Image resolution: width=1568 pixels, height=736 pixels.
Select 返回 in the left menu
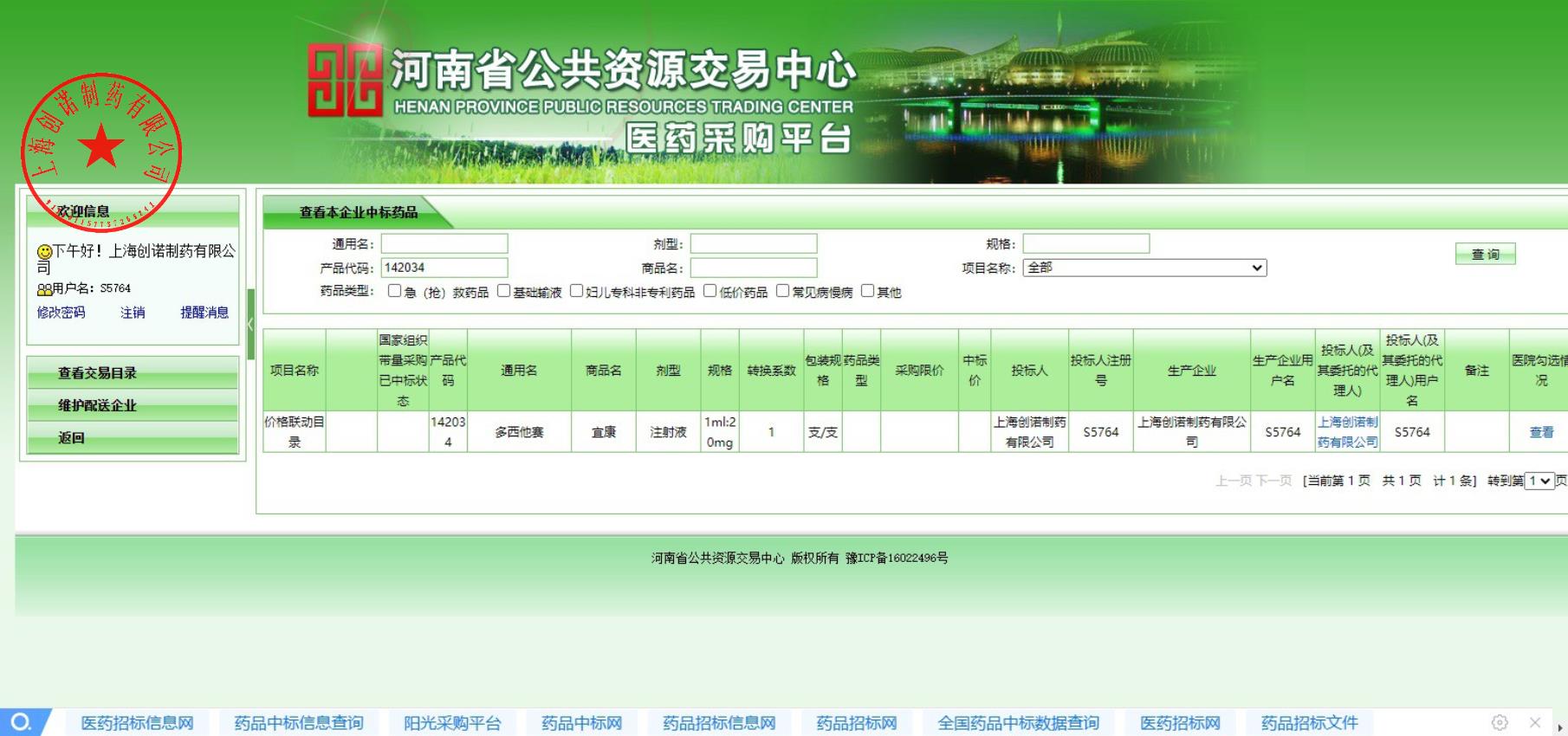pyautogui.click(x=133, y=438)
